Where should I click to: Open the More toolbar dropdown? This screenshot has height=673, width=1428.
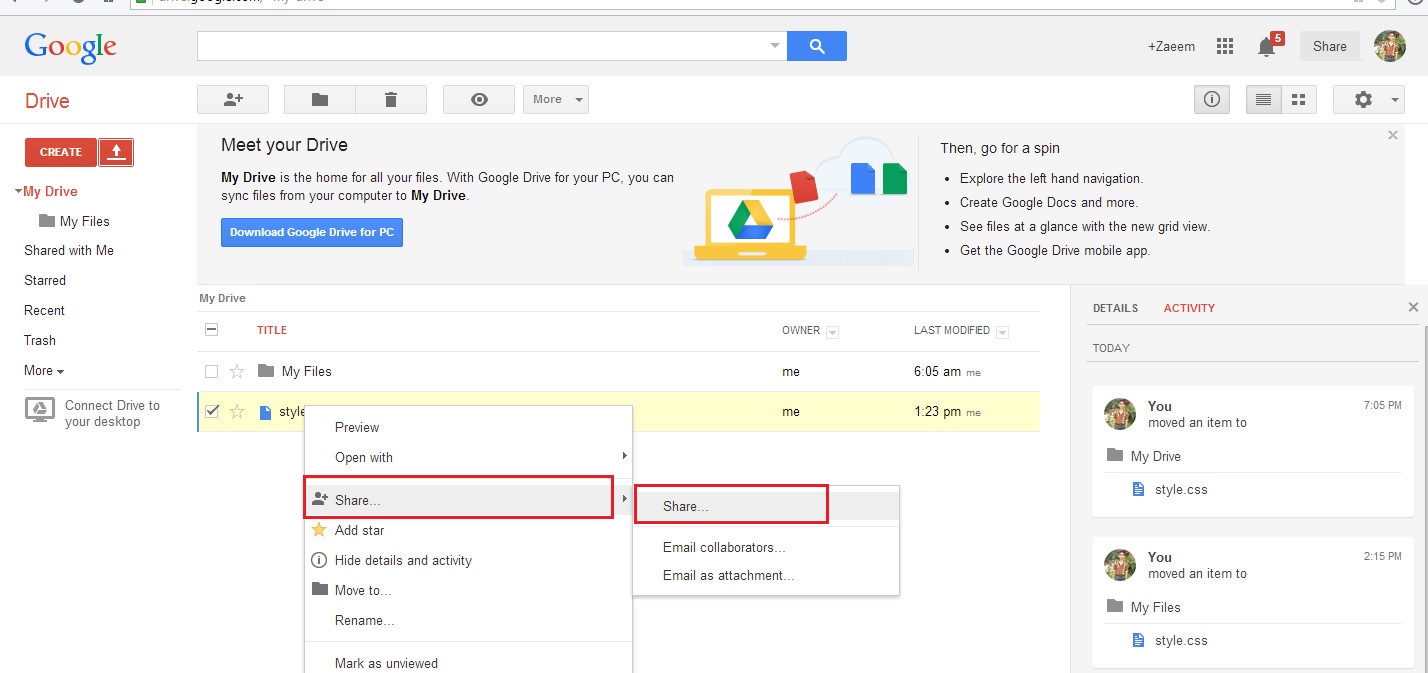click(555, 99)
